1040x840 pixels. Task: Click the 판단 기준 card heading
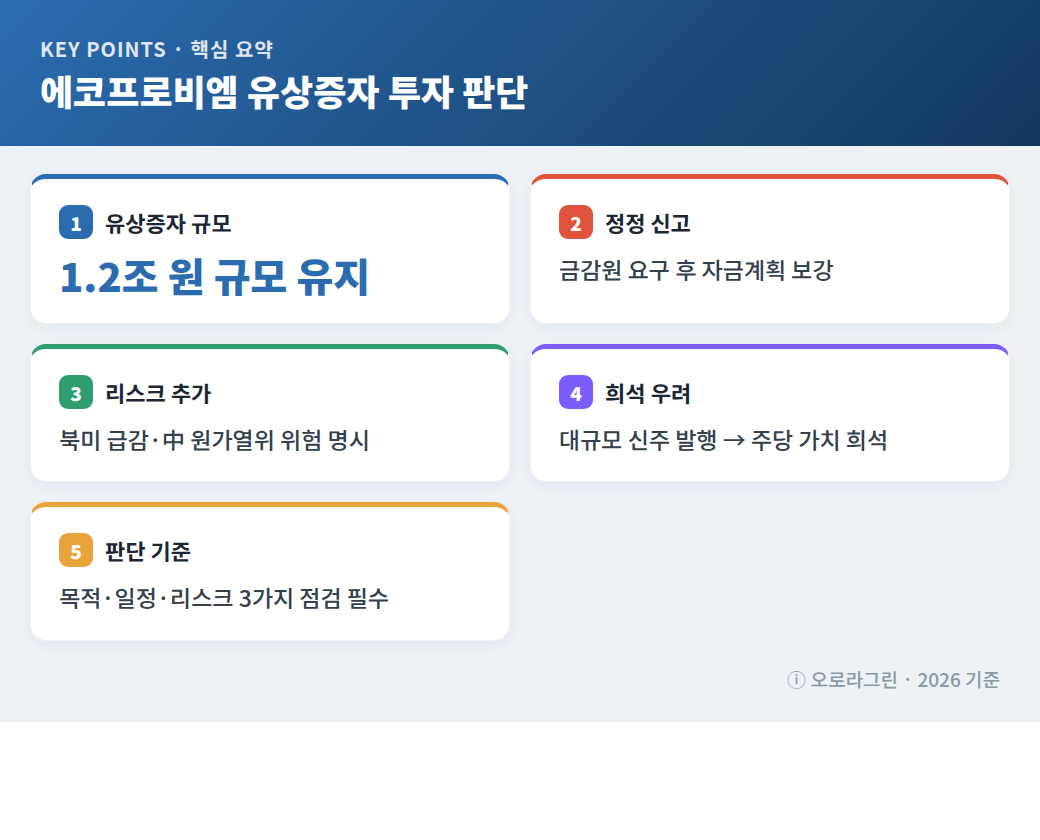[148, 551]
